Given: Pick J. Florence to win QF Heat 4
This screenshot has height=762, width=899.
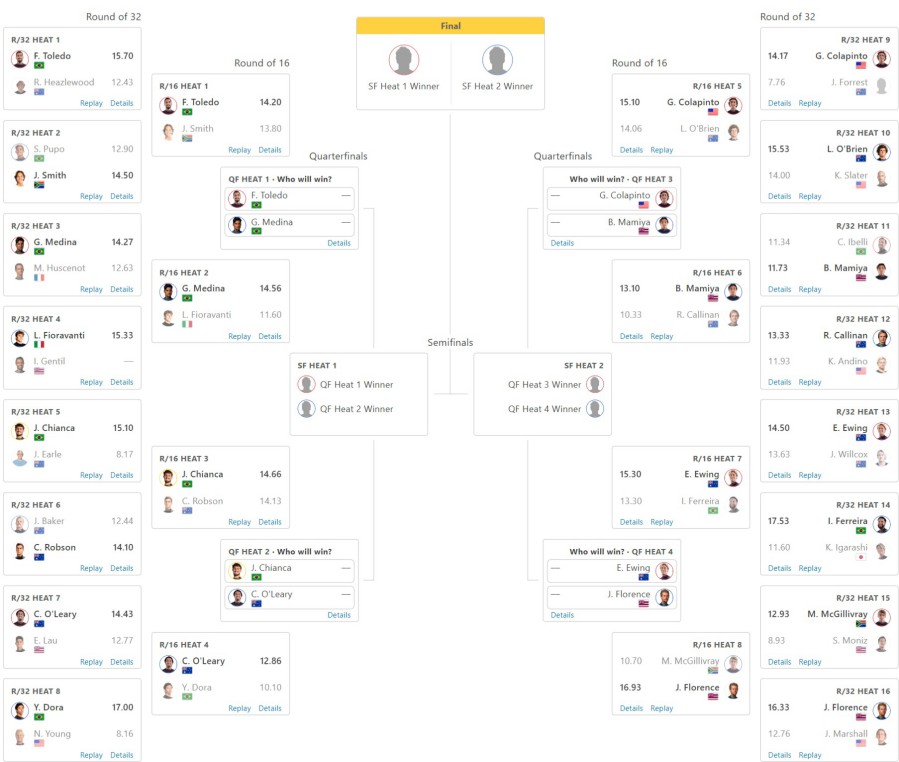Looking at the screenshot, I should coord(611,597).
